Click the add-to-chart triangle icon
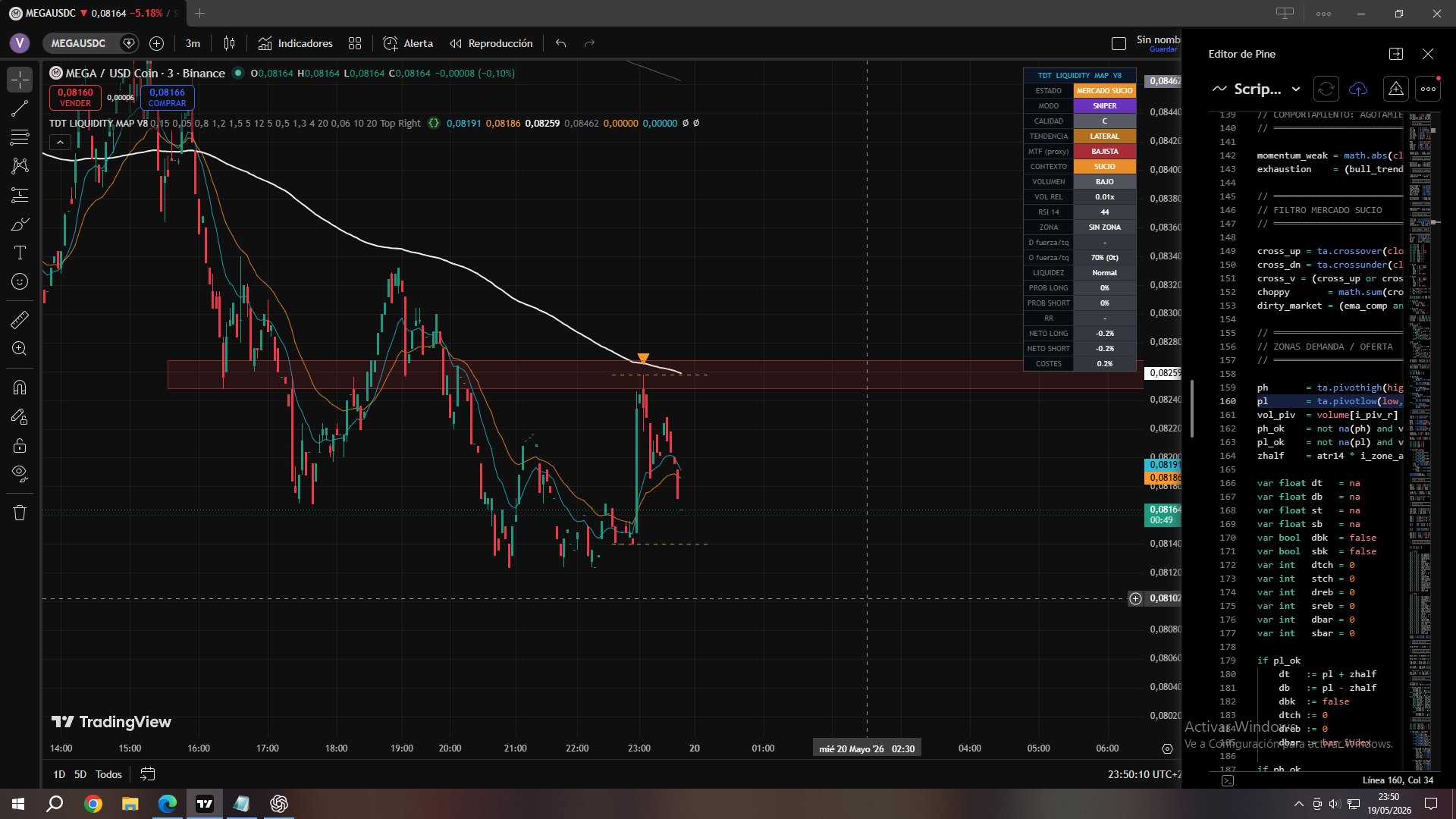The height and width of the screenshot is (819, 1456). (x=1396, y=89)
